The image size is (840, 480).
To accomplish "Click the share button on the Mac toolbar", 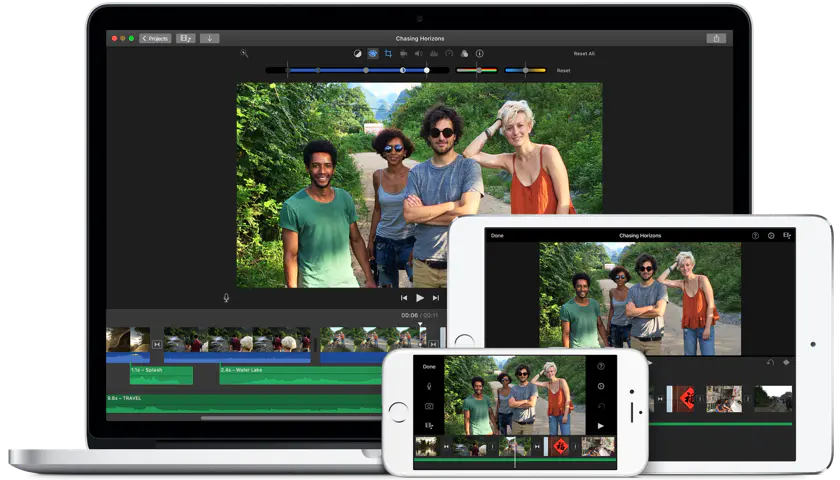I will [716, 38].
